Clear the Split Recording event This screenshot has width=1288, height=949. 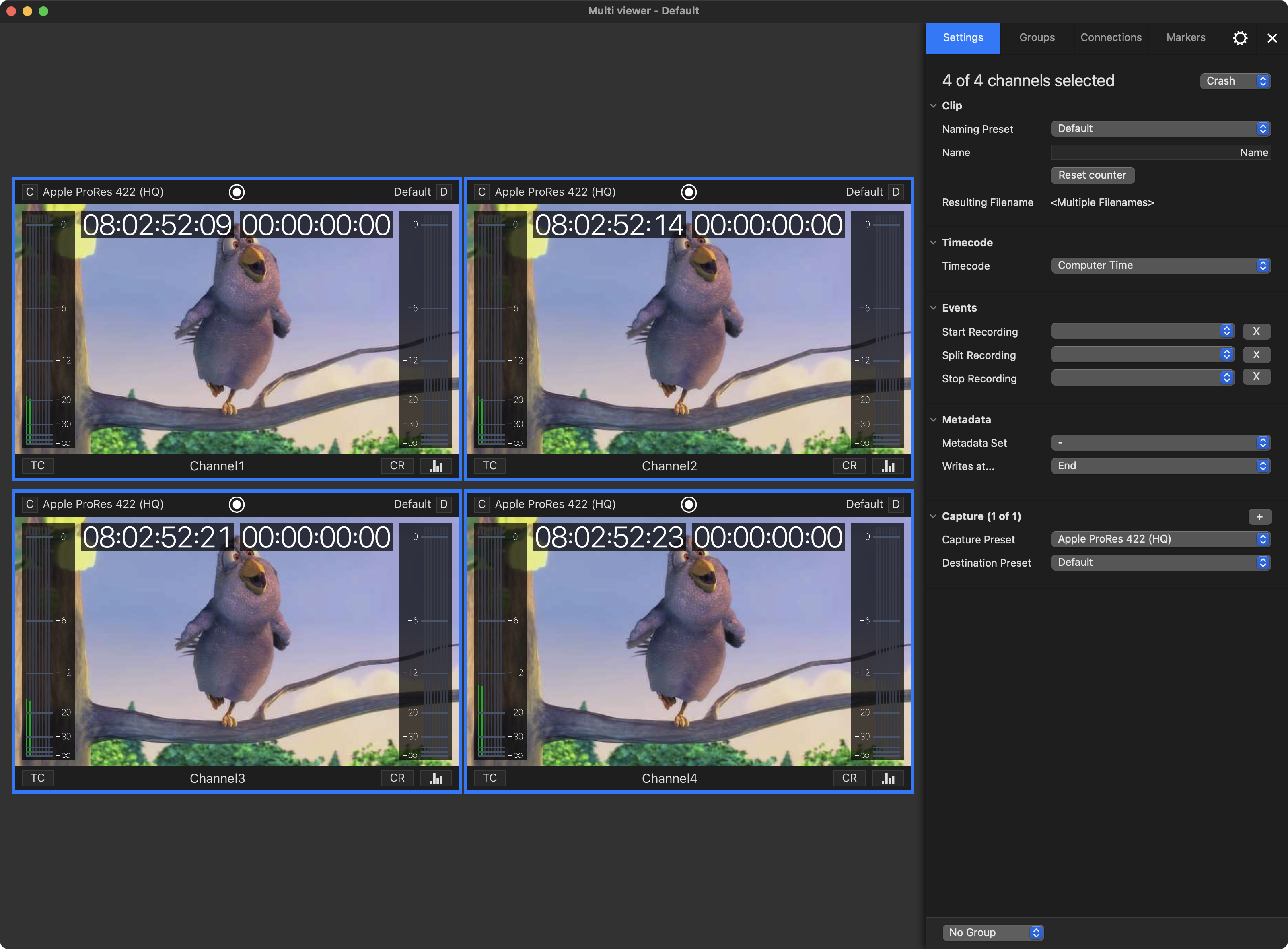click(1256, 355)
